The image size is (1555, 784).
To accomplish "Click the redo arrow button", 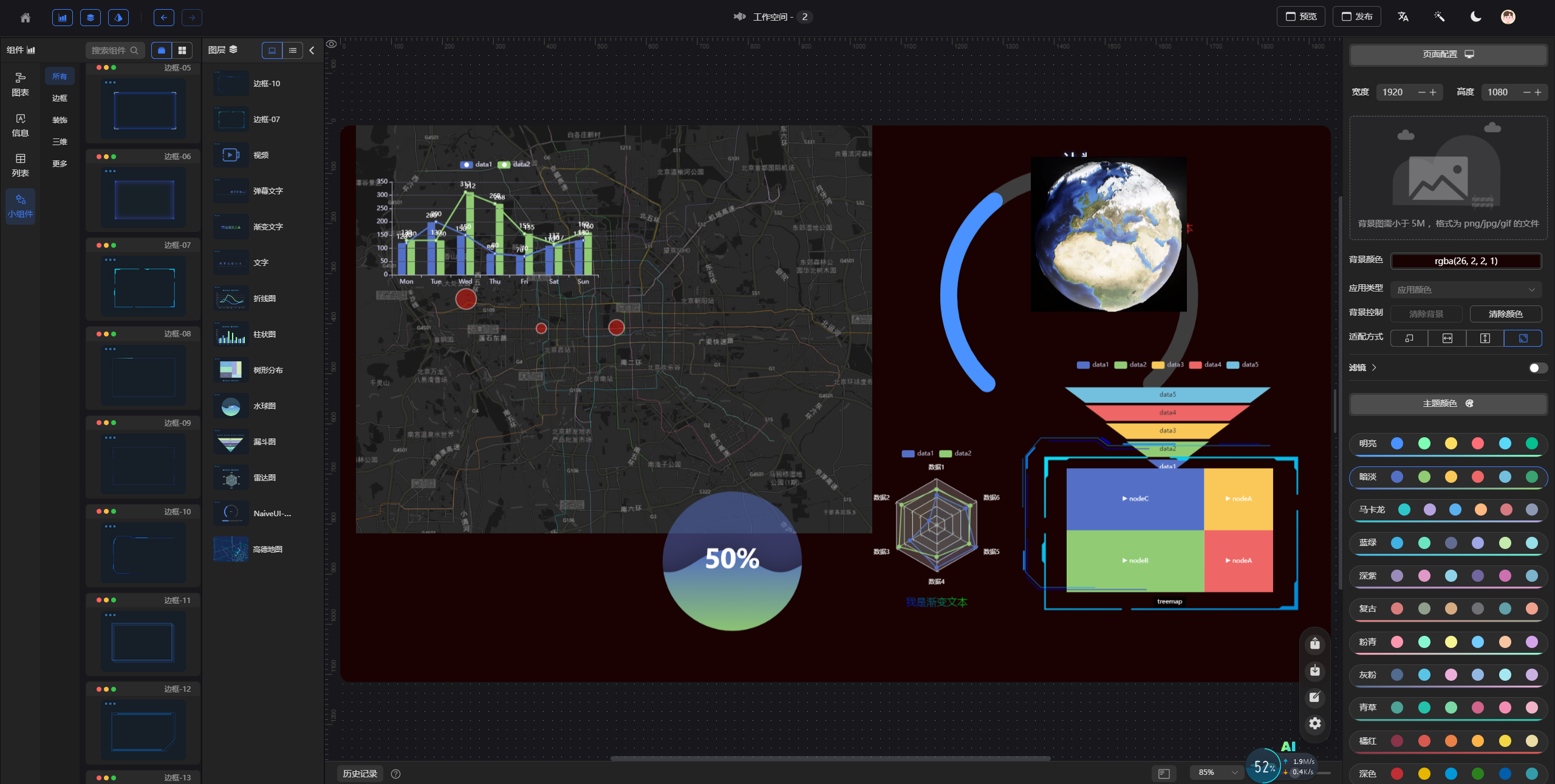I will (x=192, y=17).
